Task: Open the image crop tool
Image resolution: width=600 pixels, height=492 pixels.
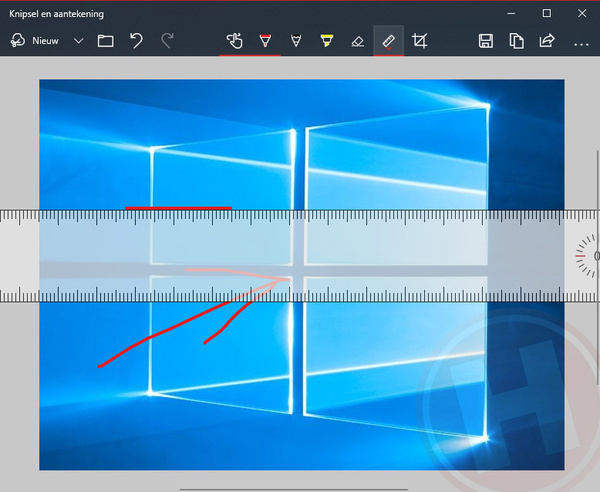Action: (x=419, y=41)
